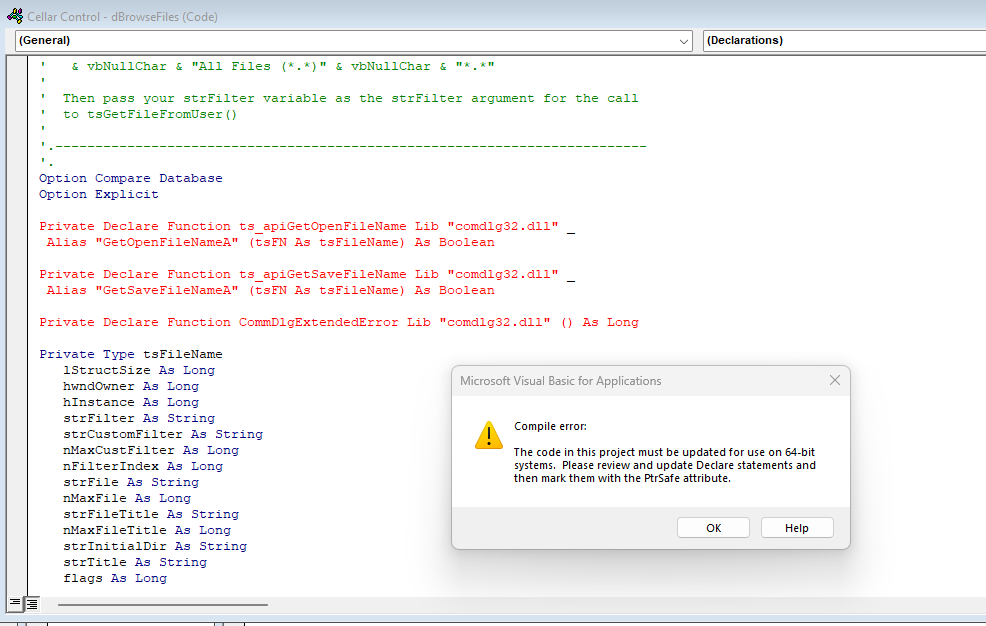Click 'nMaxCustFilter As Long' line

(151, 451)
